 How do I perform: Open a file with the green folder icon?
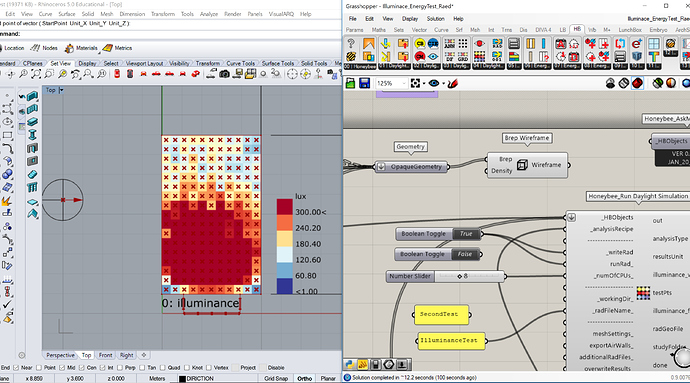click(350, 83)
